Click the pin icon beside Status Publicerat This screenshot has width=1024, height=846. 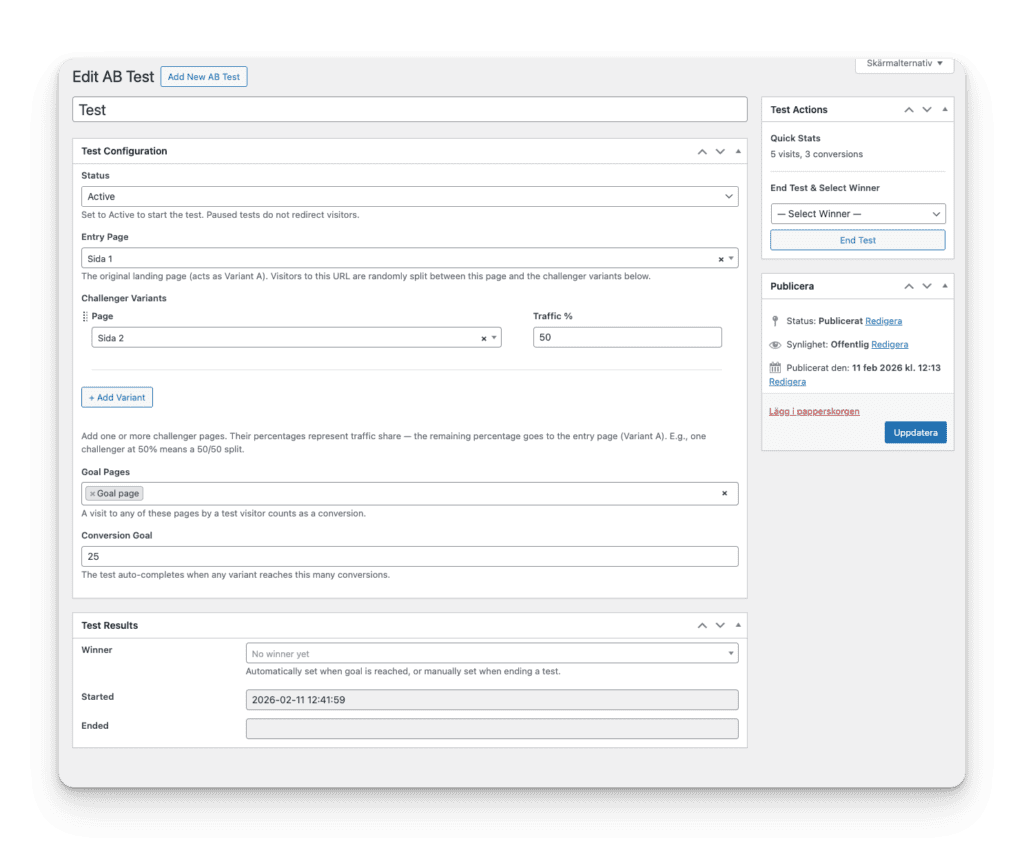[777, 321]
